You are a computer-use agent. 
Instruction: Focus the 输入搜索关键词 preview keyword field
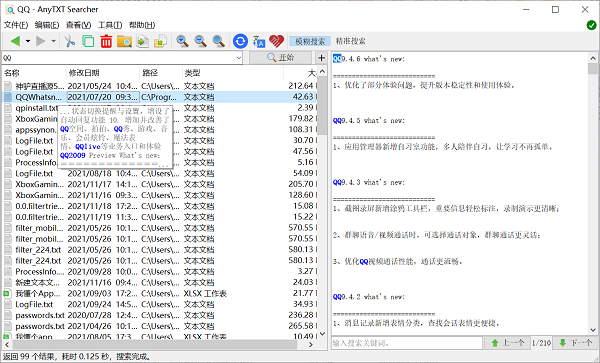[407, 343]
